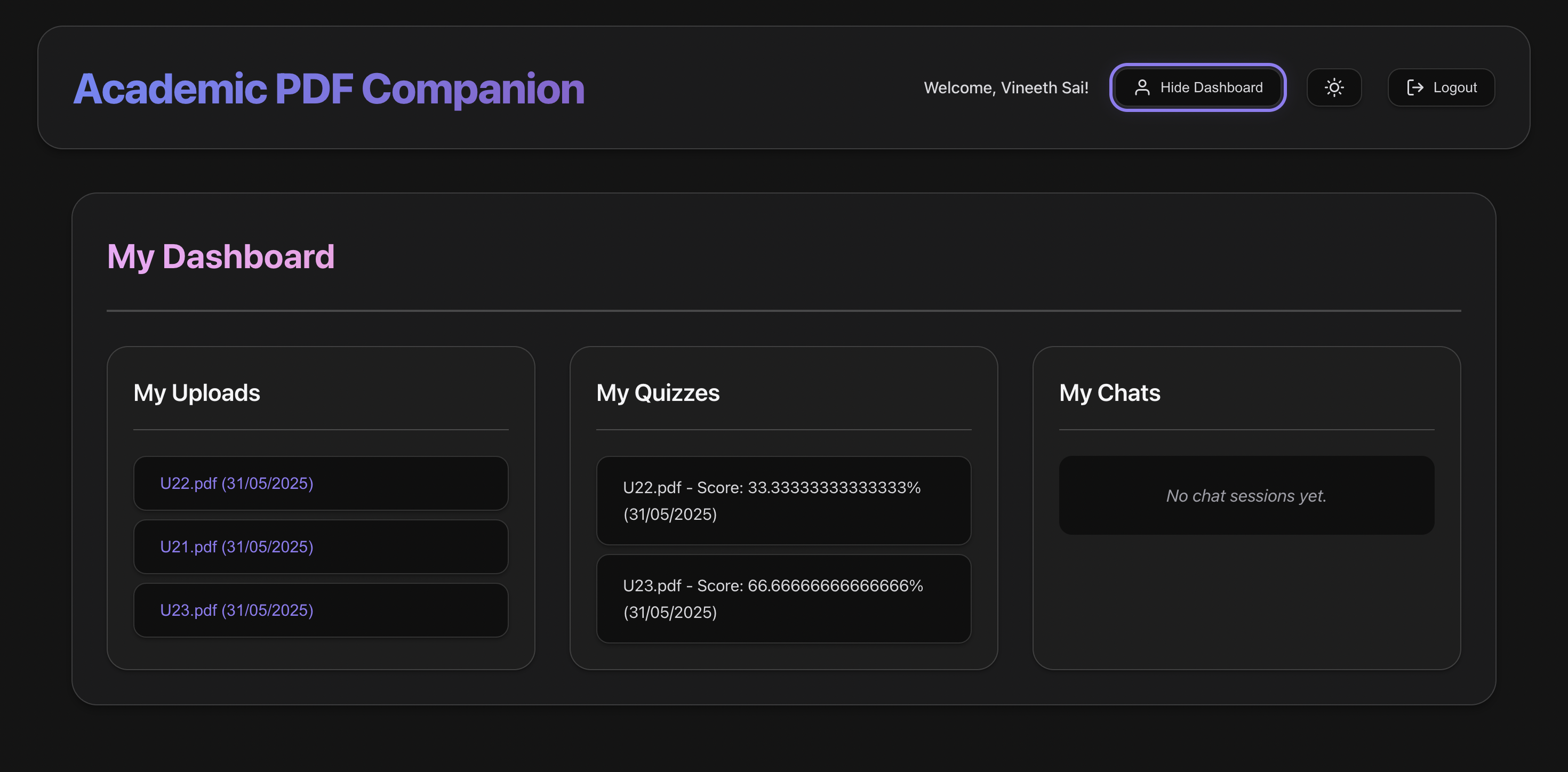1568x772 pixels.
Task: Click the My Quizzes panel heading
Action: click(x=658, y=393)
